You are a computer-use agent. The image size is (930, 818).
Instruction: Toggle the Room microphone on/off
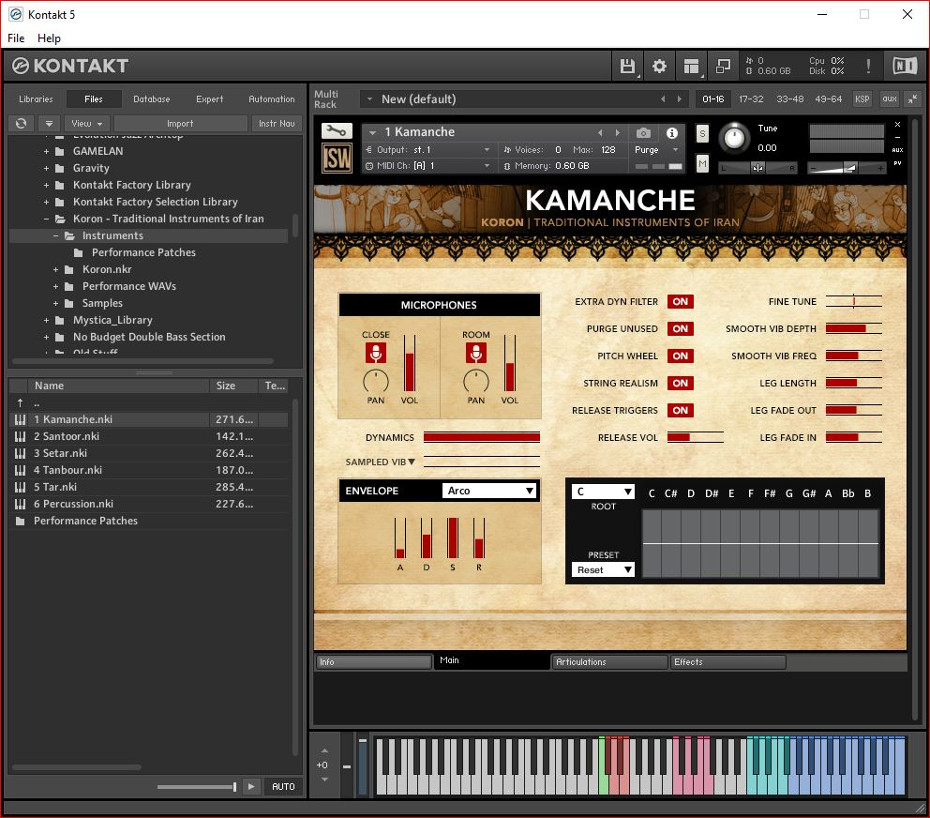point(476,353)
